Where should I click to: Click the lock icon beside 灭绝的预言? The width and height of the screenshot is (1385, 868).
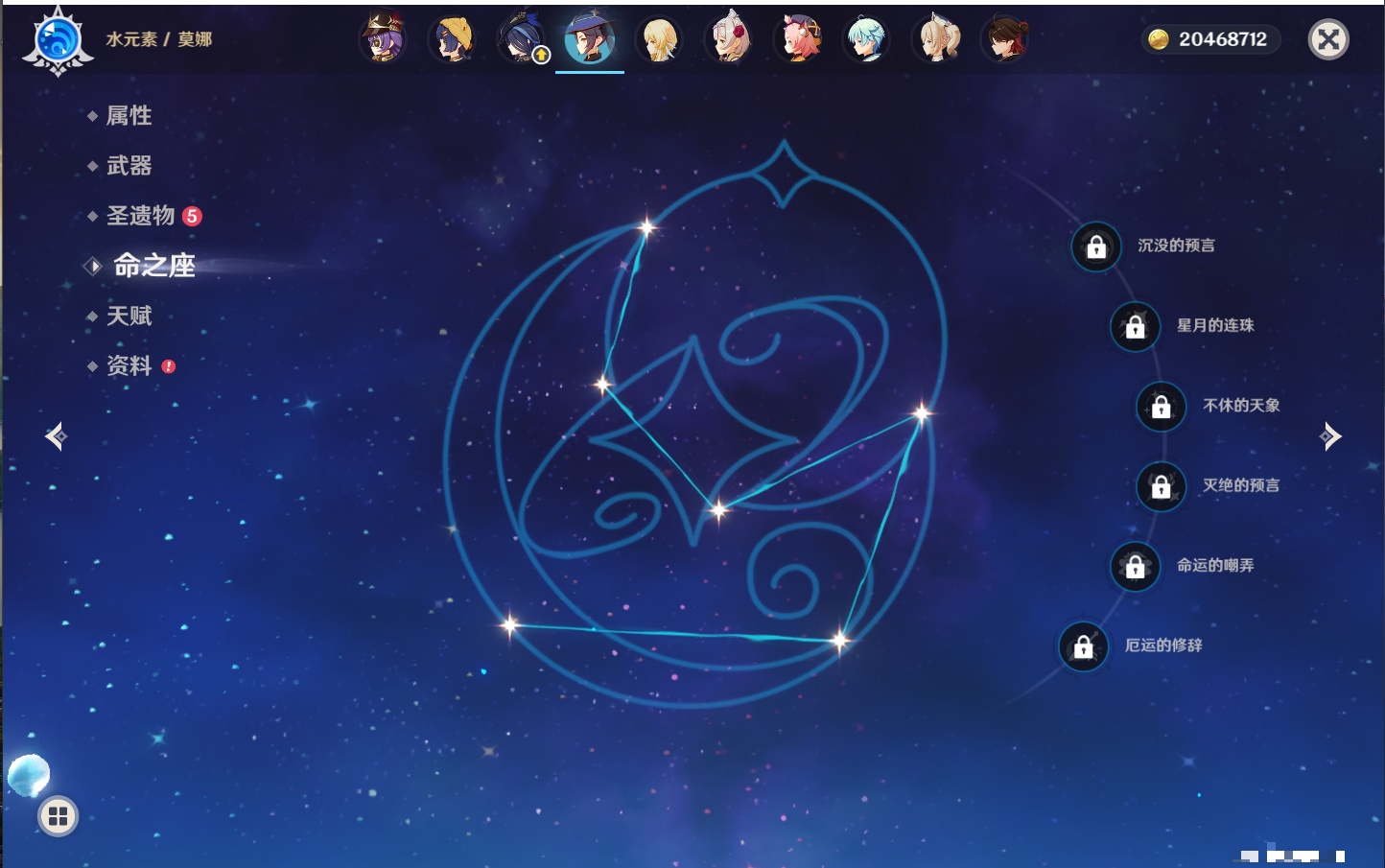click(x=1161, y=487)
